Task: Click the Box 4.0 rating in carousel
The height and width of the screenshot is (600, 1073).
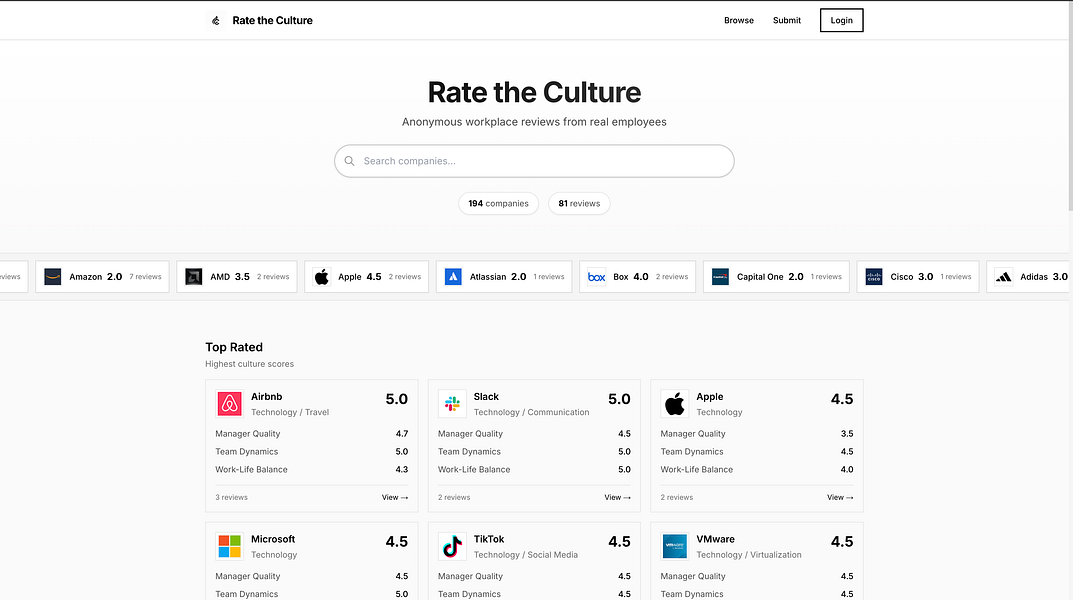Action: pyautogui.click(x=641, y=276)
